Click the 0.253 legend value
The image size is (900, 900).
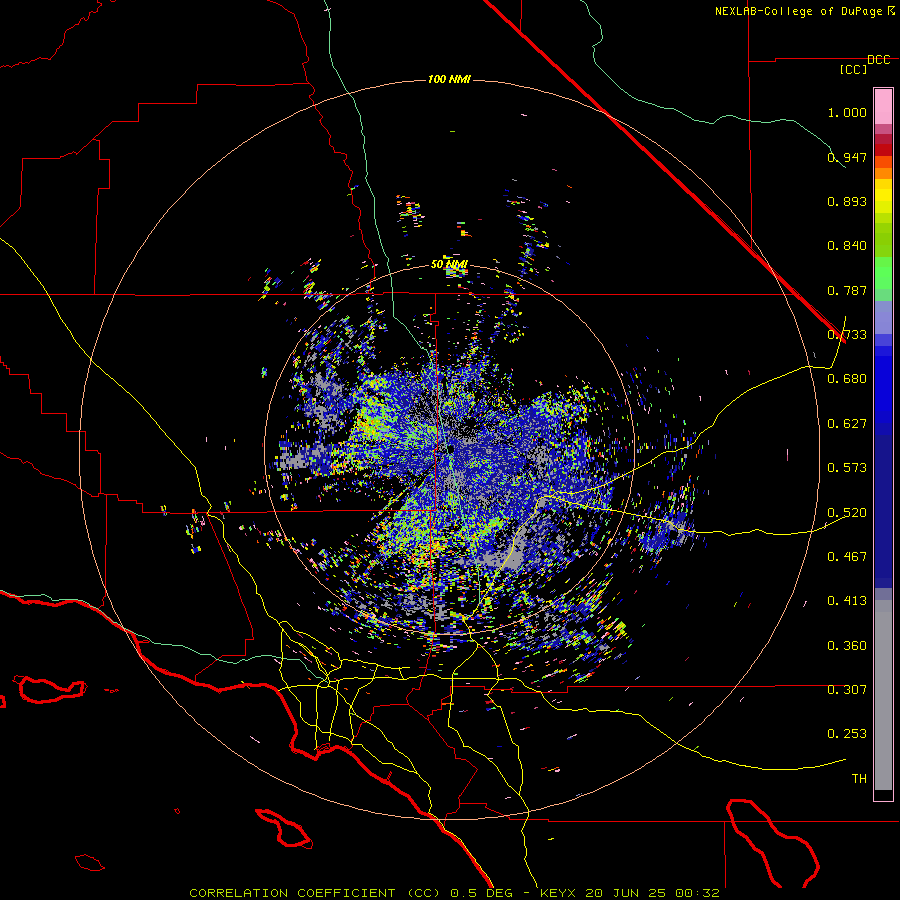coord(847,734)
